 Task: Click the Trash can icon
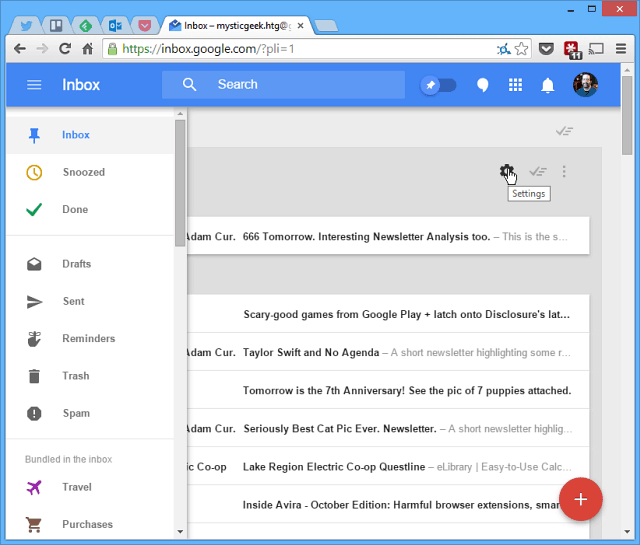click(34, 376)
